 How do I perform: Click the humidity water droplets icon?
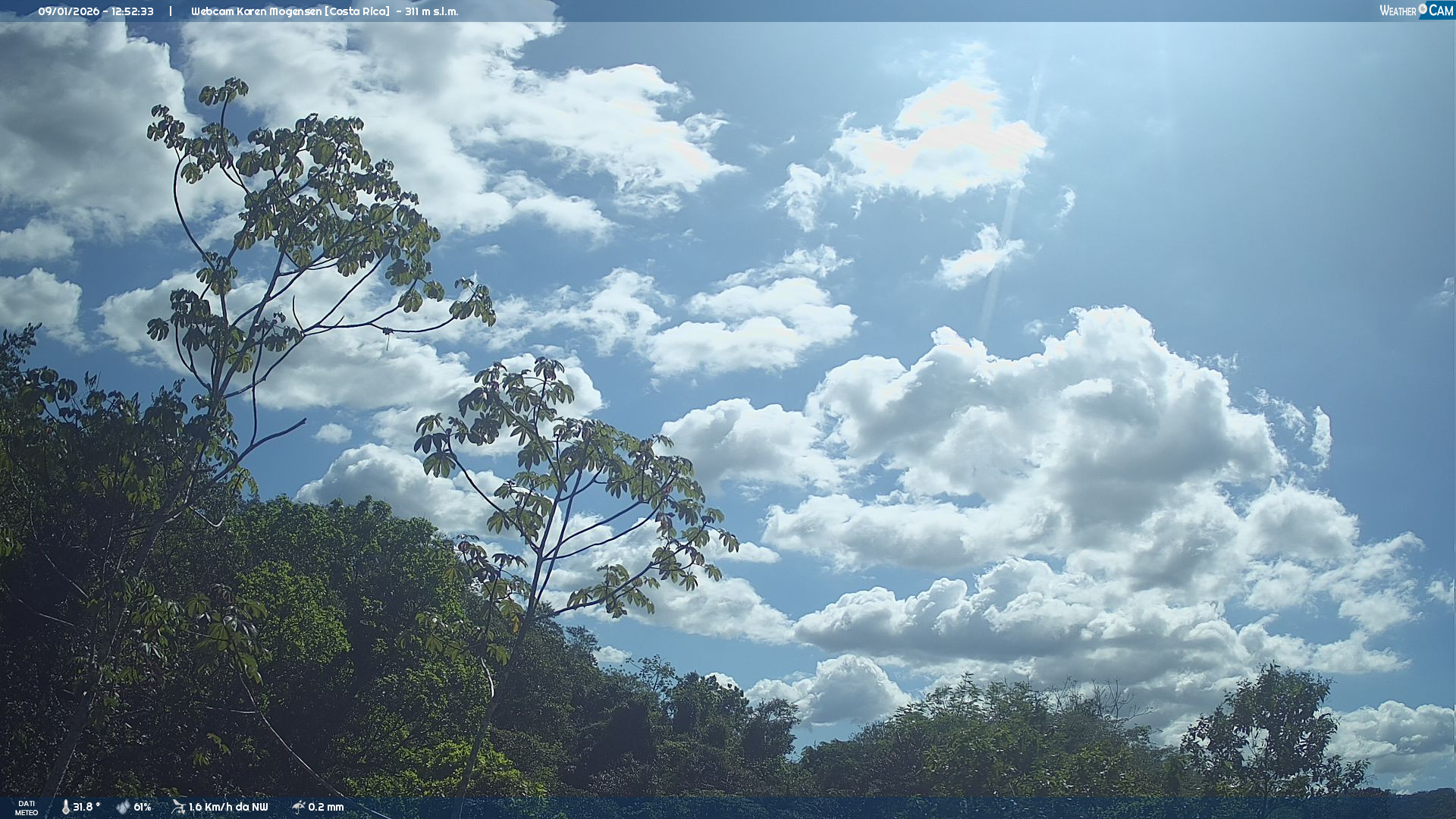(123, 807)
